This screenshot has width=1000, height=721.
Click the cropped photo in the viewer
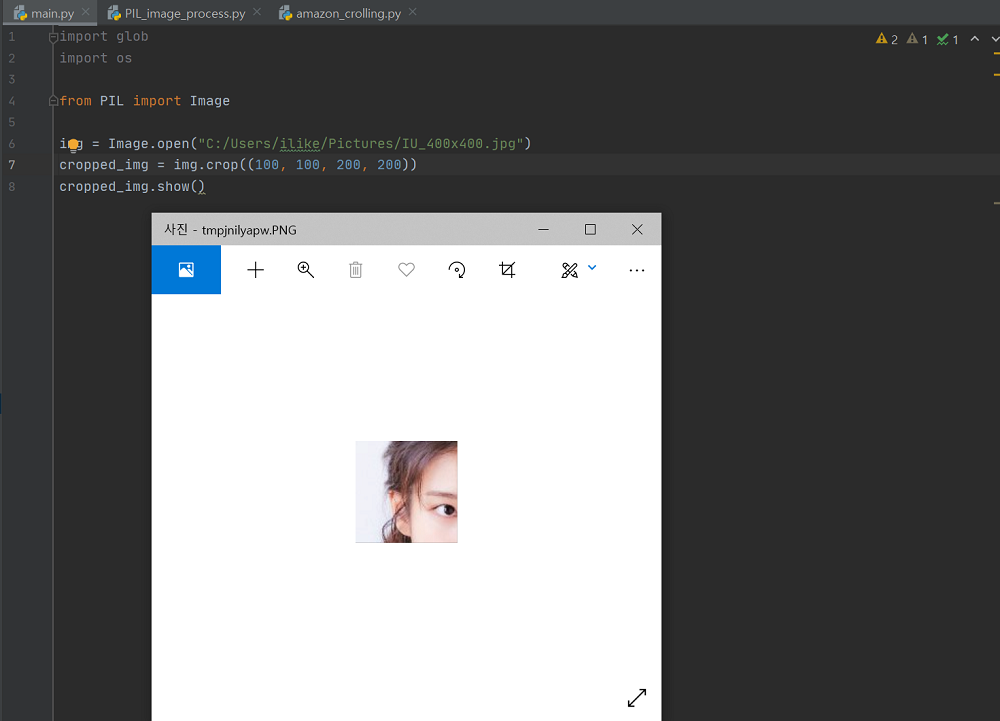[406, 492]
